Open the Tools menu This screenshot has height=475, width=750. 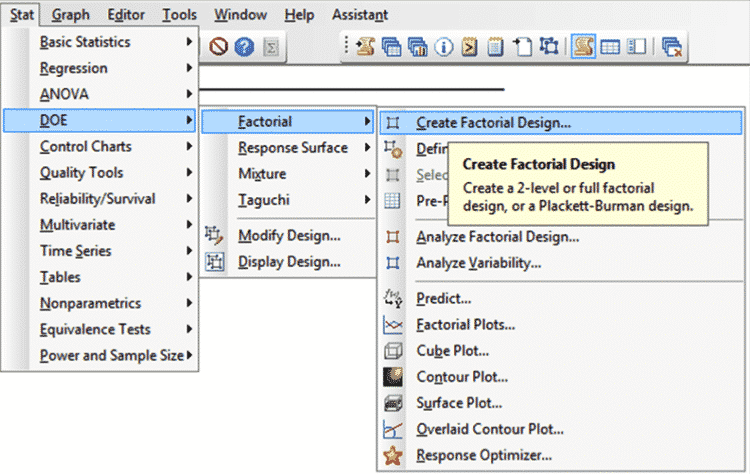[x=179, y=14]
